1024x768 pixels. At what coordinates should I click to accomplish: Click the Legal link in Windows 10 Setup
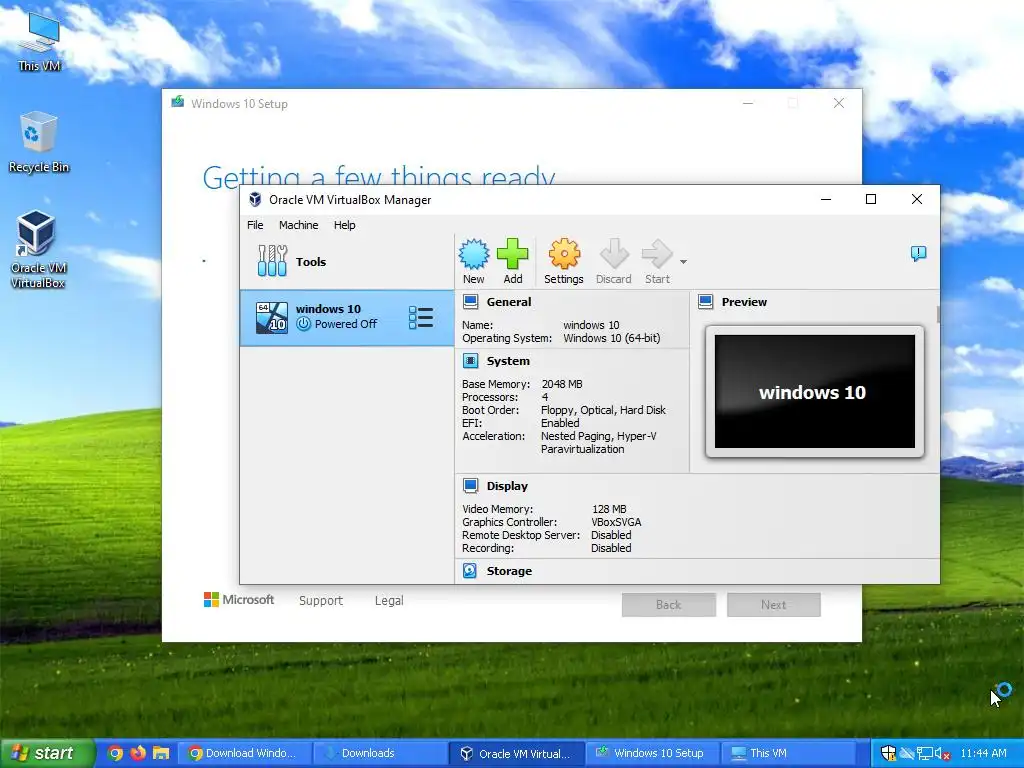(x=389, y=601)
